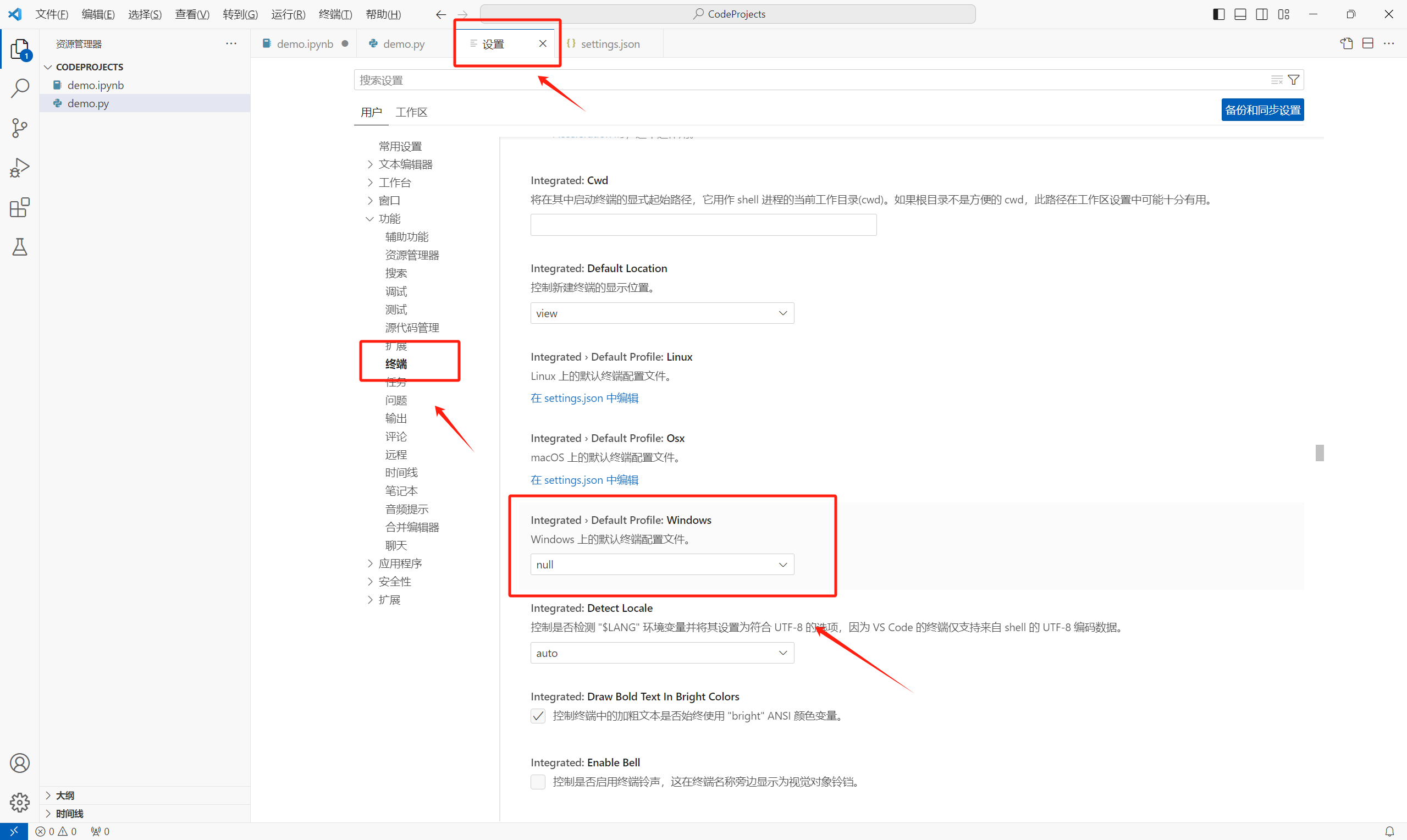
Task: Click the ports forwarded status item
Action: [100, 832]
